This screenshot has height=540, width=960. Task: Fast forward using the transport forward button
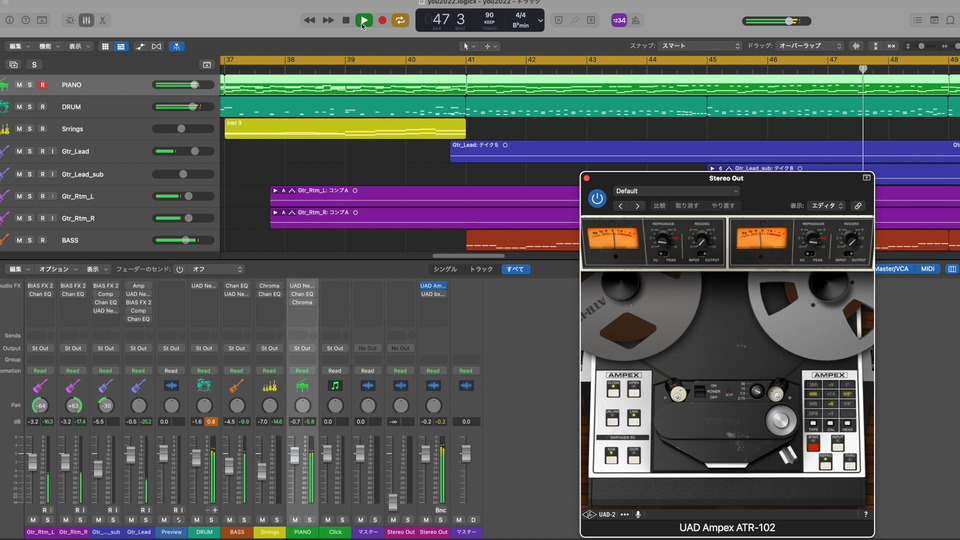coord(328,20)
